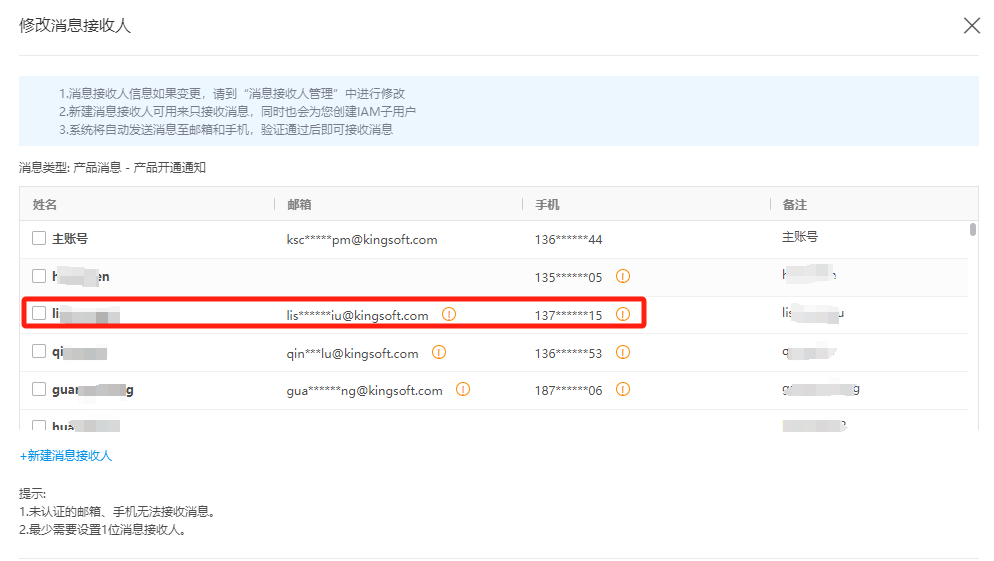Click the 邮箱 column header
This screenshot has height=561, width=994.
pos(299,205)
